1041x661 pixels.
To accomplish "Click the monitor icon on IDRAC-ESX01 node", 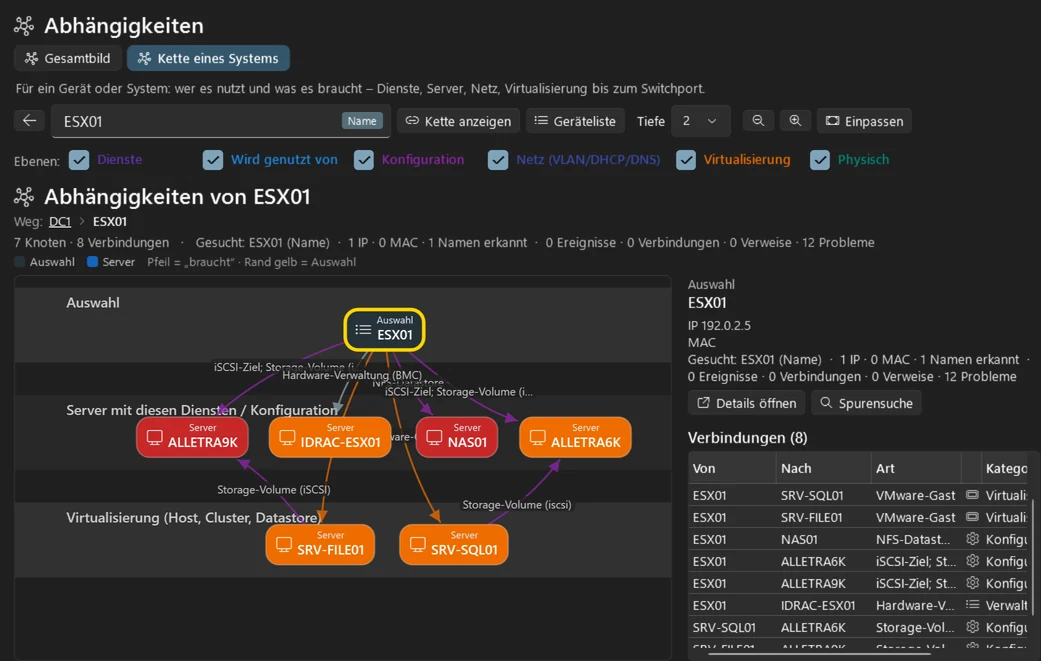I will [287, 437].
